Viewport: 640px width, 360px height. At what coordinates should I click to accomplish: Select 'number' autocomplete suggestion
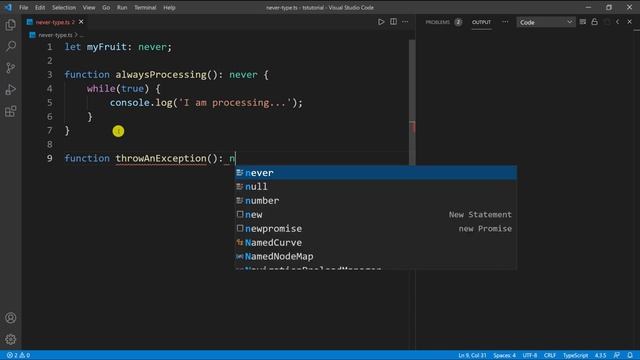[x=376, y=200]
